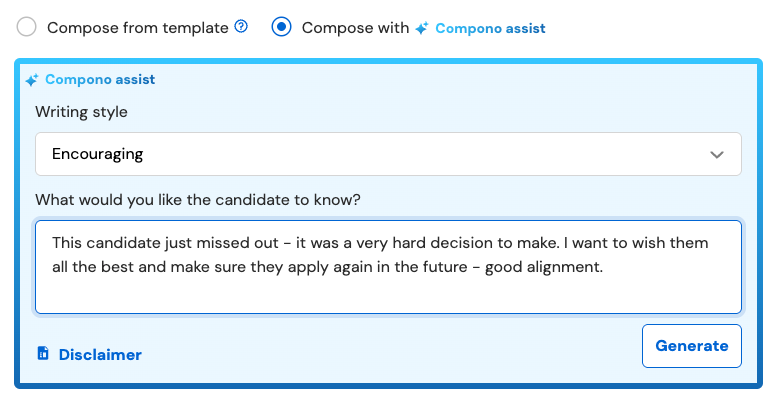Click the sparkle icon in the panel header
The height and width of the screenshot is (405, 779).
pos(32,80)
